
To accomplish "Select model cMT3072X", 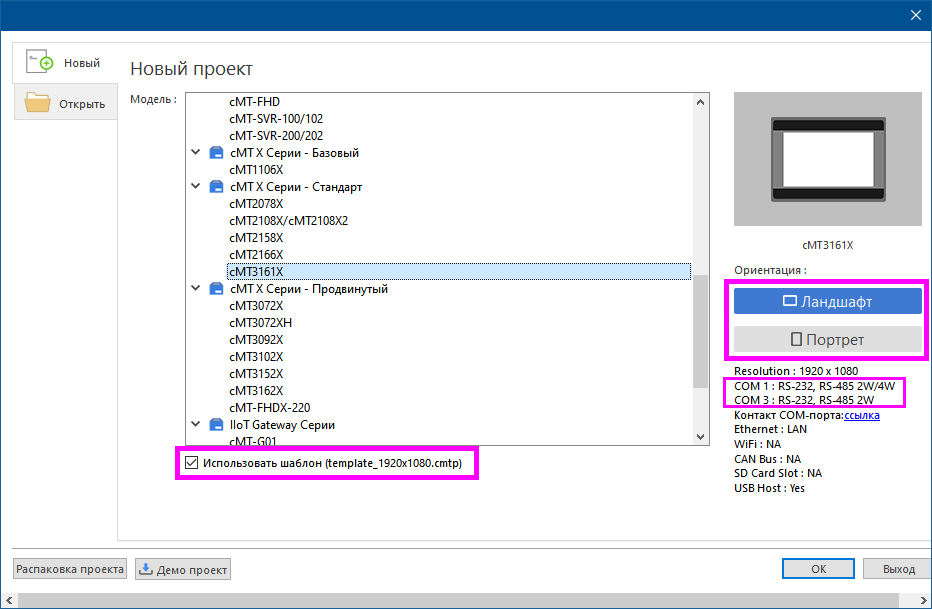I will [256, 306].
